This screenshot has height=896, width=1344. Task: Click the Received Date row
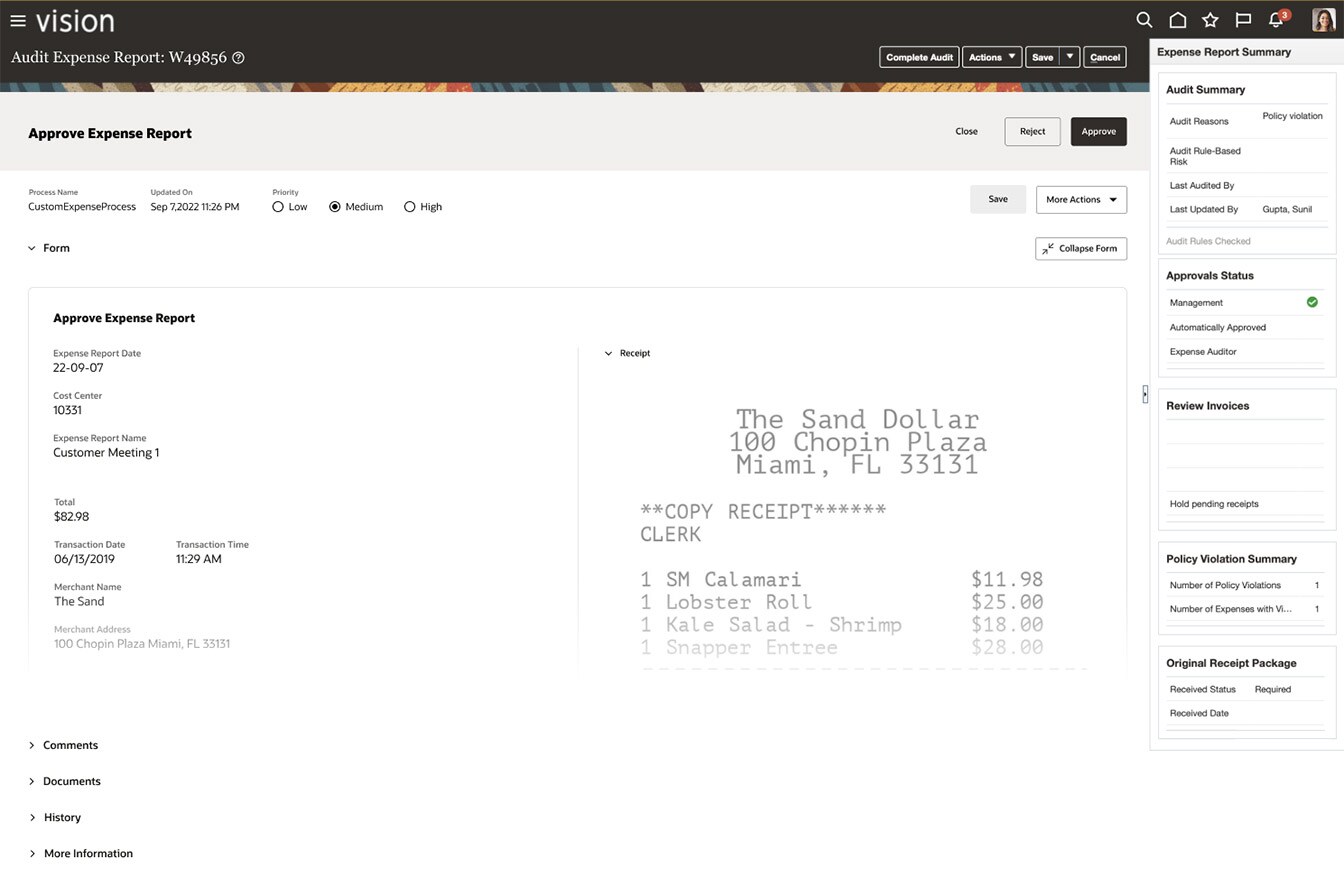pyautogui.click(x=1246, y=713)
